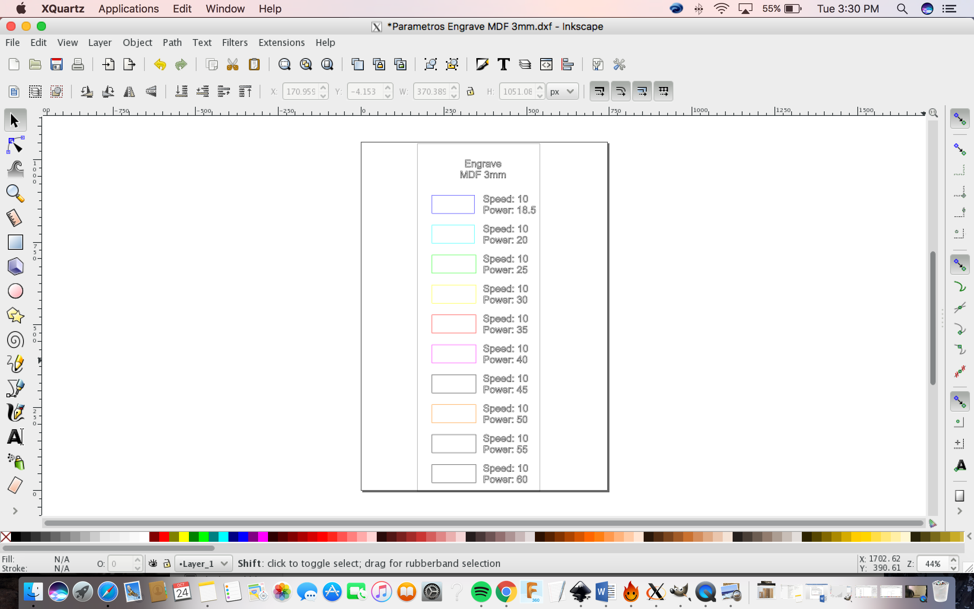Open the XML editor icon
The image size is (974, 609).
click(x=546, y=65)
